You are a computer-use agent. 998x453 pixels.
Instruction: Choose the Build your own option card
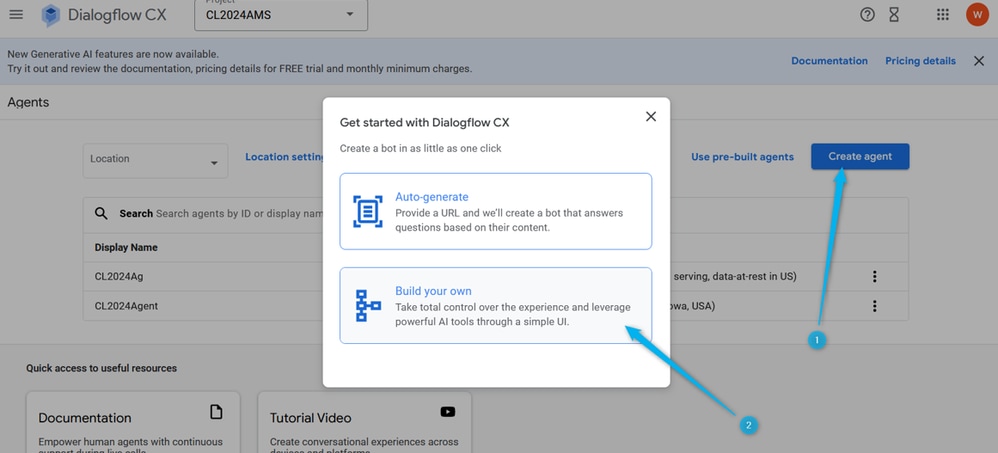pos(496,305)
